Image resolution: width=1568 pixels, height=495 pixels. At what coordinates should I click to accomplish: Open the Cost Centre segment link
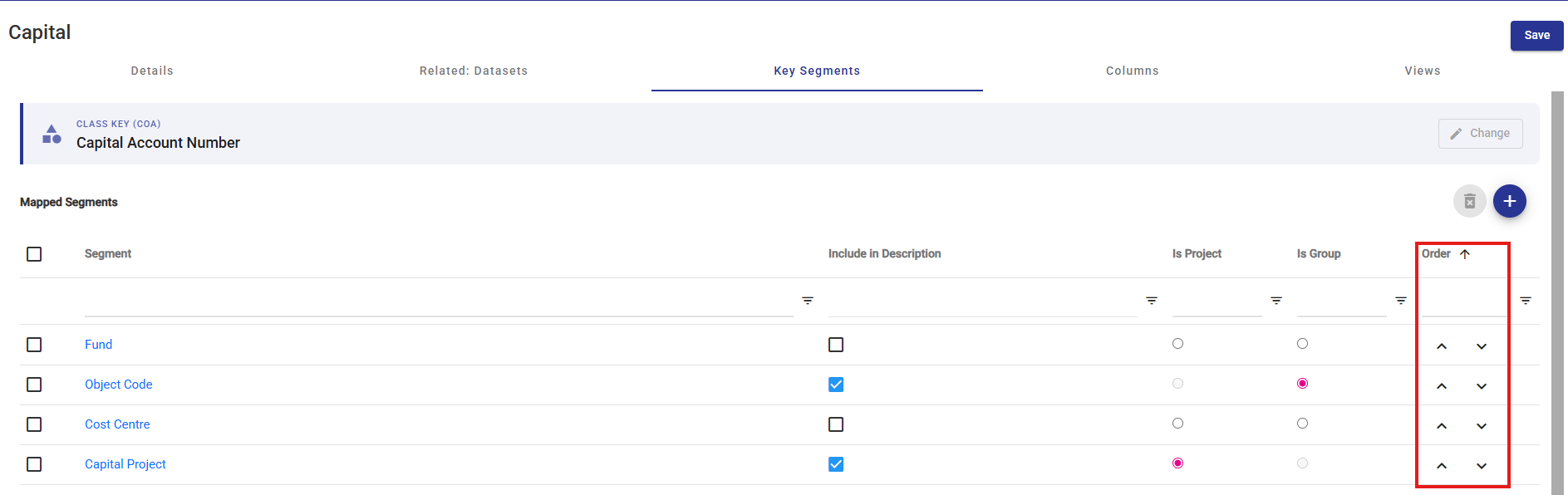tap(117, 424)
